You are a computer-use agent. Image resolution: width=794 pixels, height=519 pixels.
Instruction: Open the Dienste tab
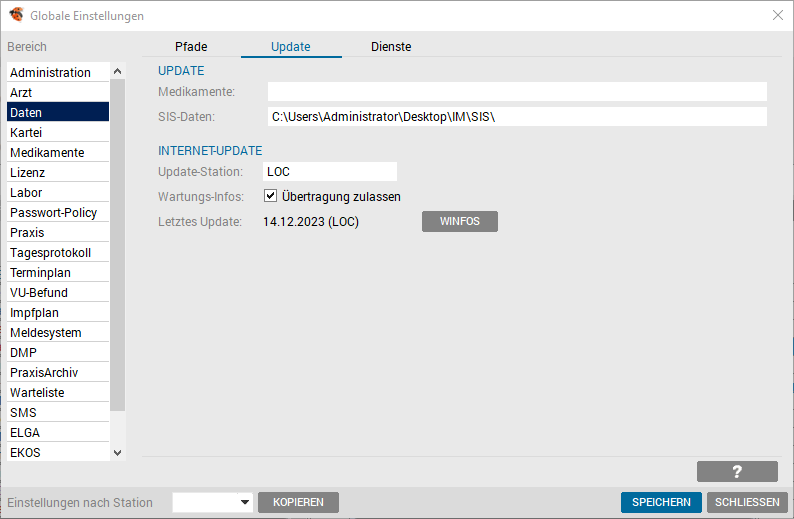pyautogui.click(x=391, y=47)
